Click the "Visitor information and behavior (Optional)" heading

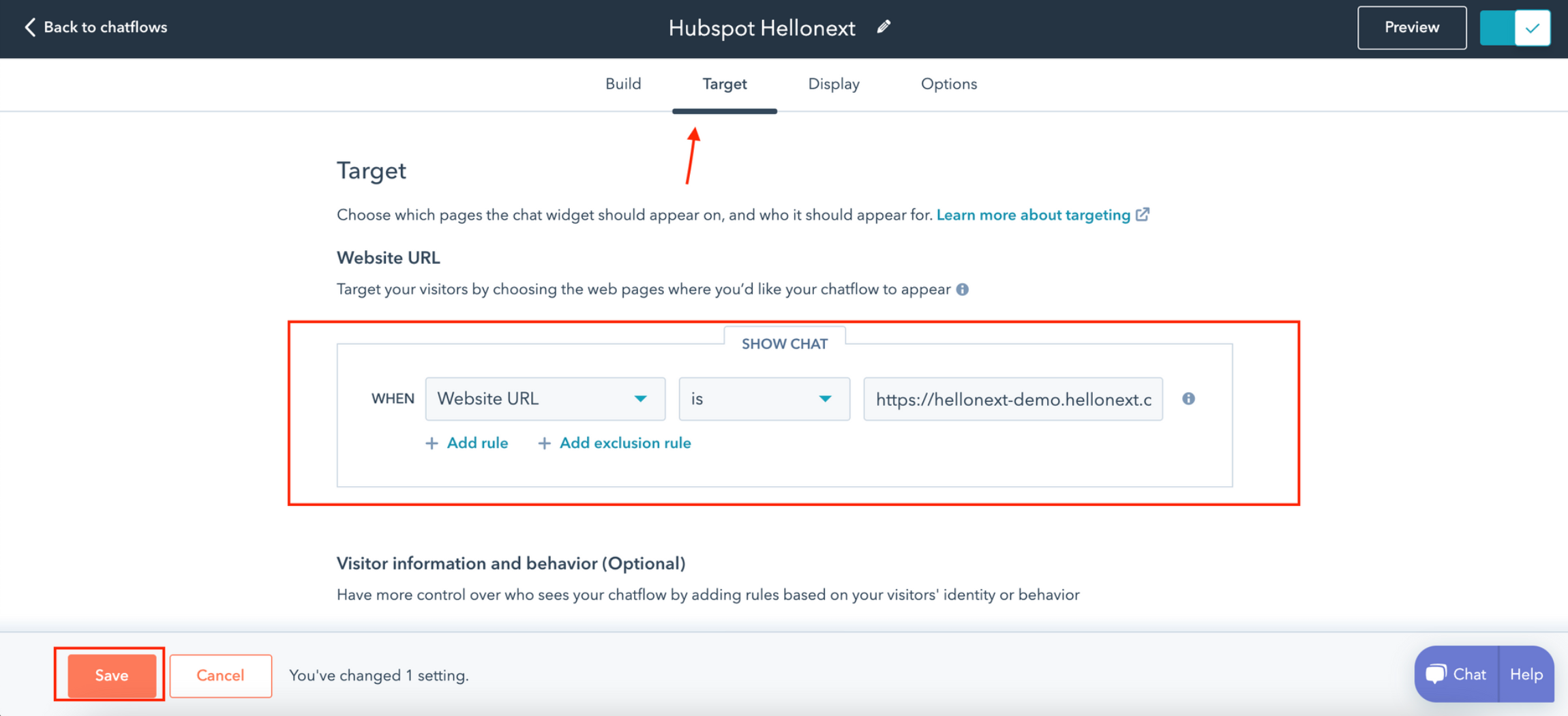click(x=511, y=563)
